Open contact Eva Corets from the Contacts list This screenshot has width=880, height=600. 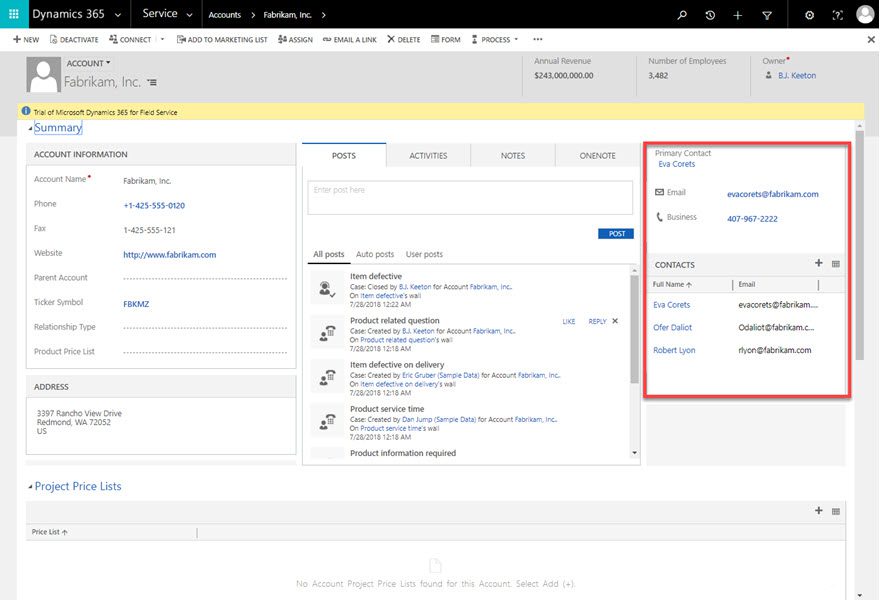pyautogui.click(x=671, y=304)
